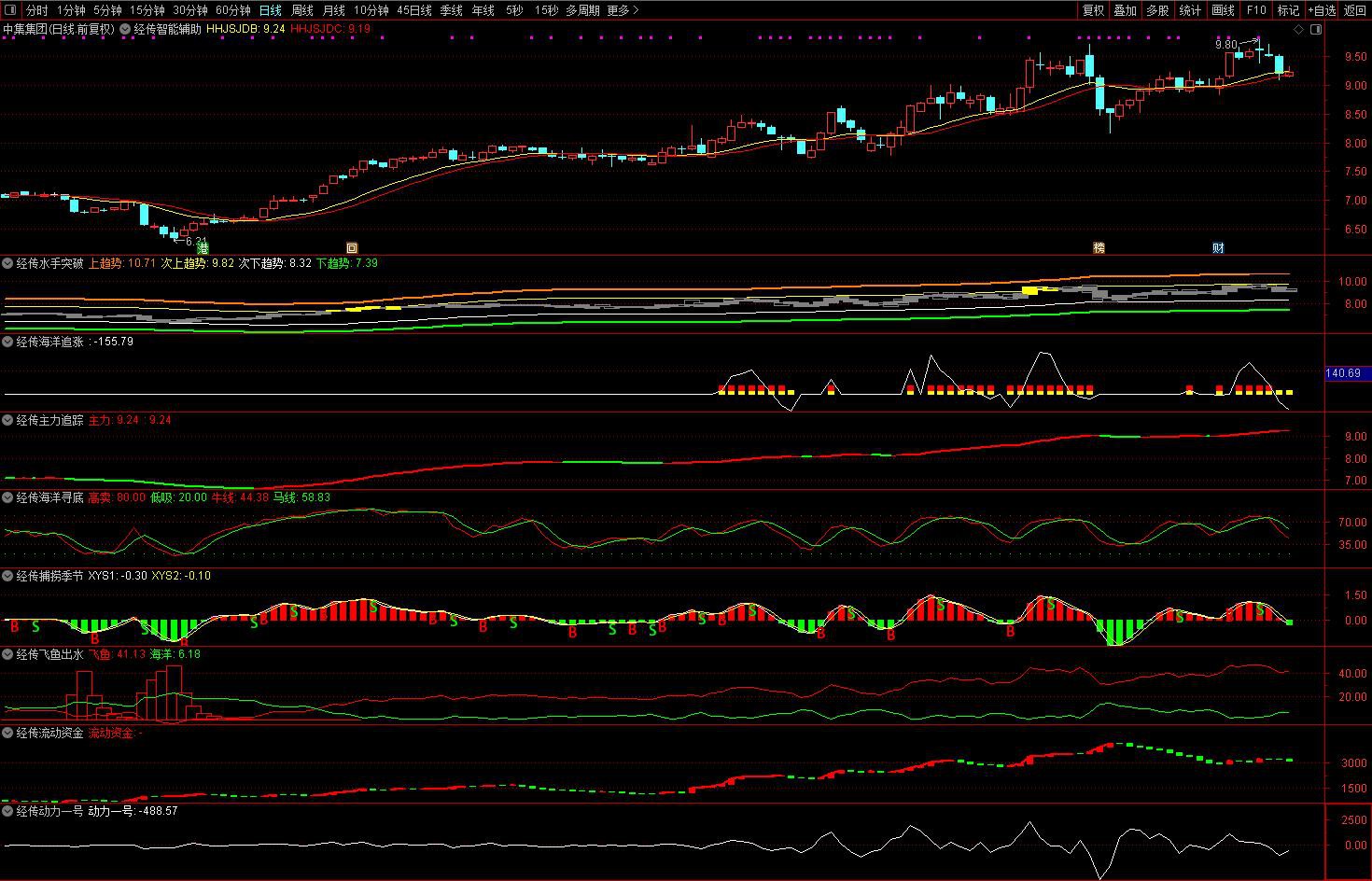
Task: Click the 返回 back button
Action: click(1355, 10)
